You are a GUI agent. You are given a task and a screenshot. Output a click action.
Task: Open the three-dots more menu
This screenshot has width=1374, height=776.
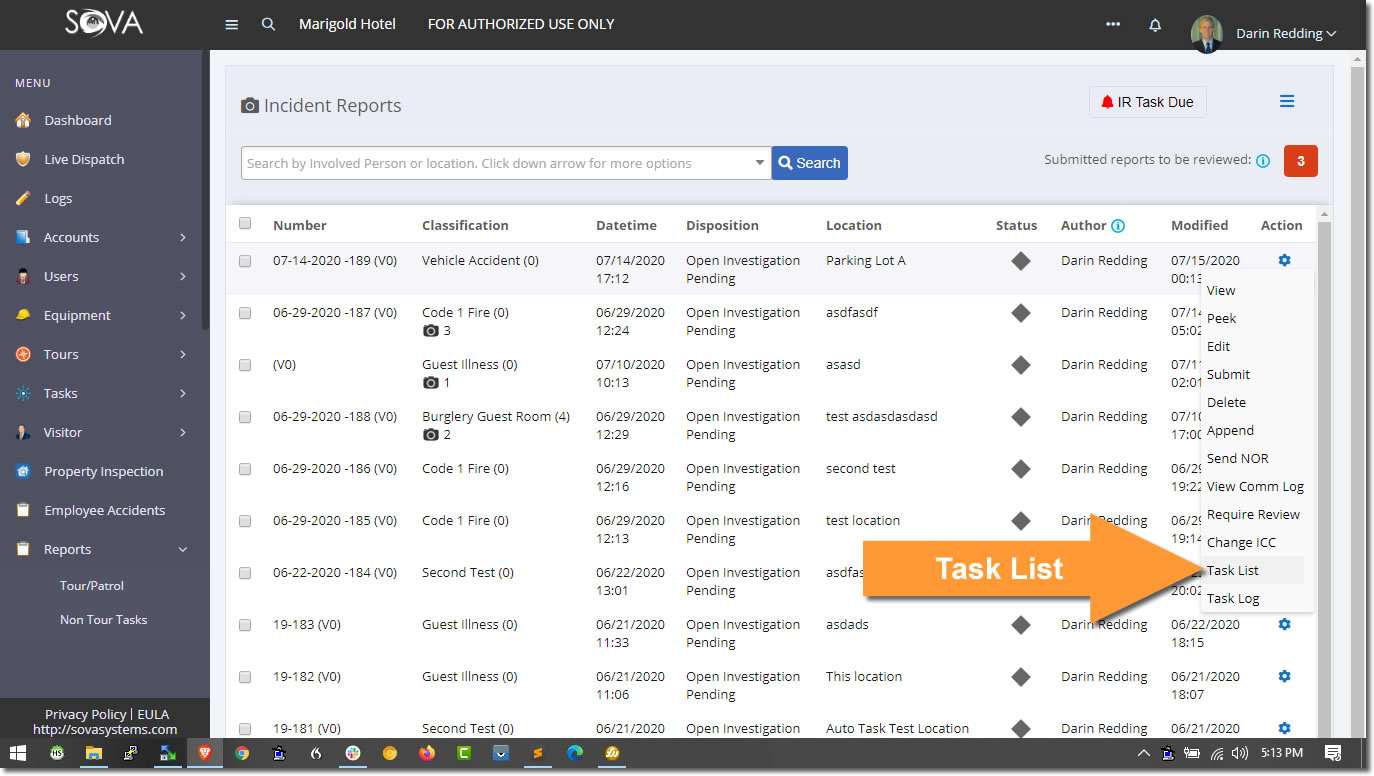tap(1113, 24)
